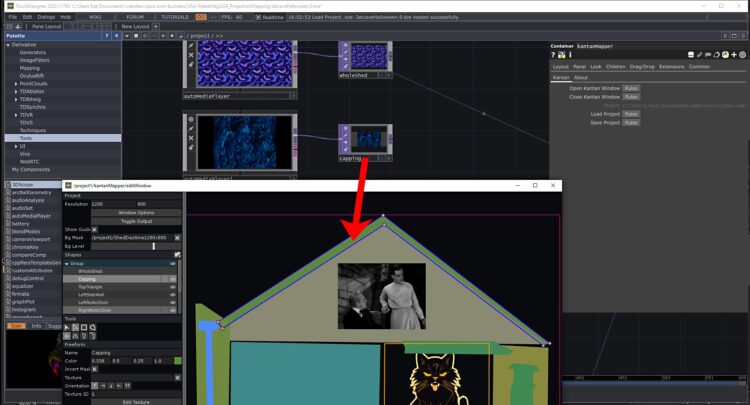Screen dimensions: 750x405
Task: Collapse the Group tree in Shapes list
Action: coord(67,263)
